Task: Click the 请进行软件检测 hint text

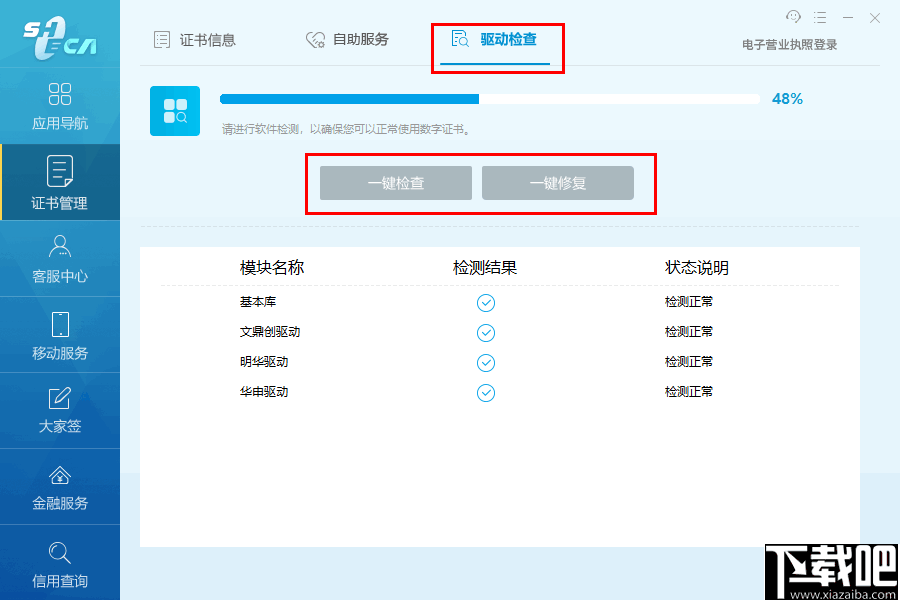Action: point(347,129)
